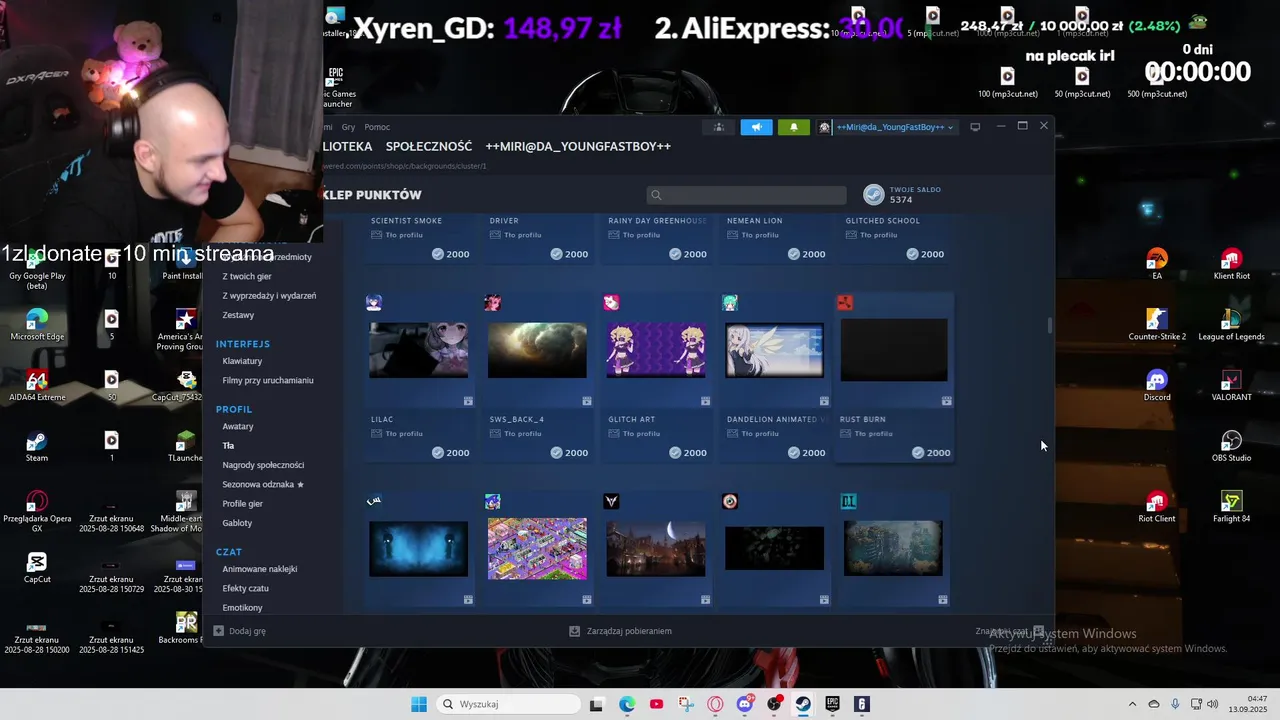The height and width of the screenshot is (720, 1280).
Task: Click the game icon above Dandelion Animated
Action: point(730,302)
